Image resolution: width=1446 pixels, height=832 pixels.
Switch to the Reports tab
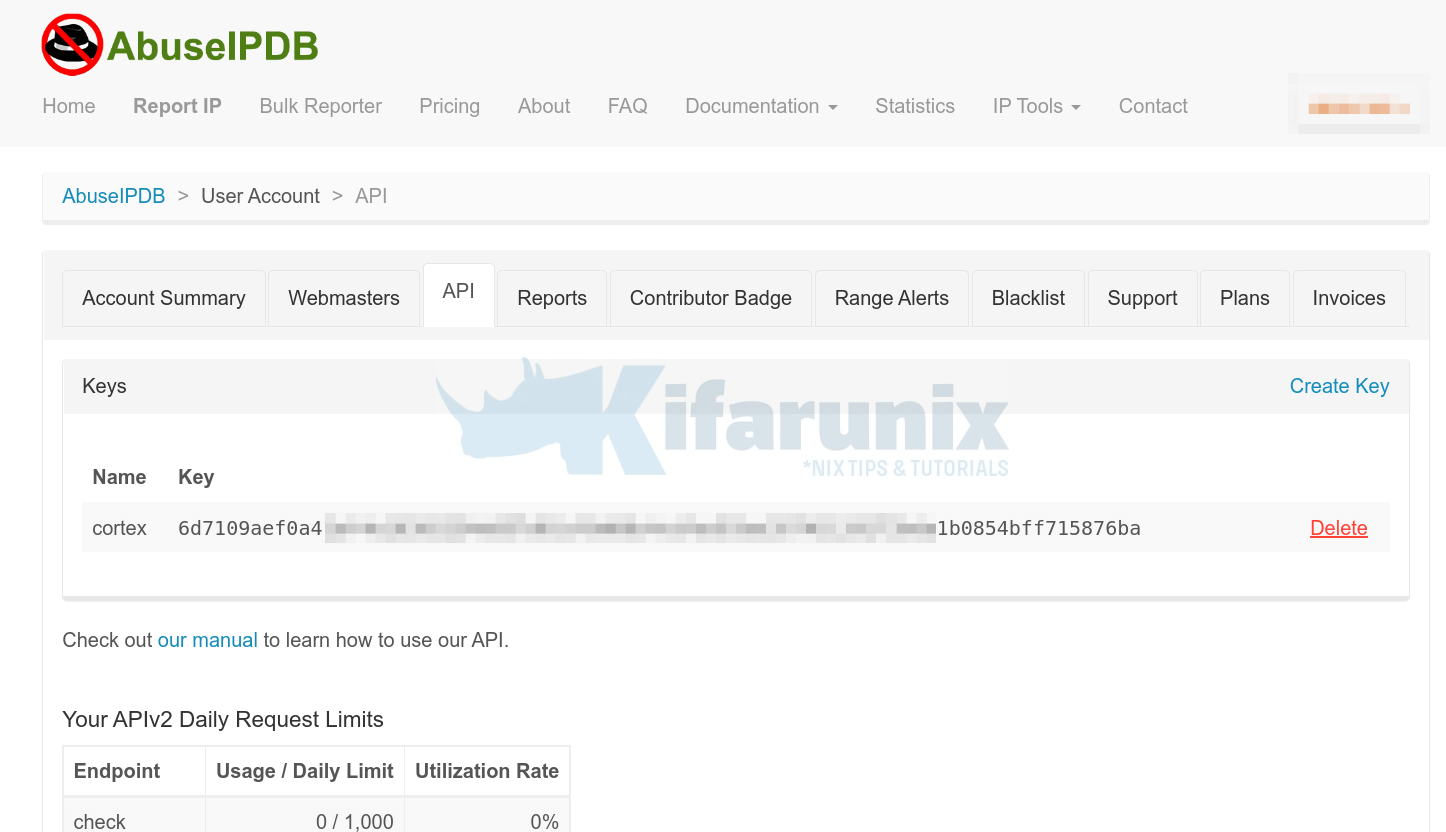(x=552, y=298)
